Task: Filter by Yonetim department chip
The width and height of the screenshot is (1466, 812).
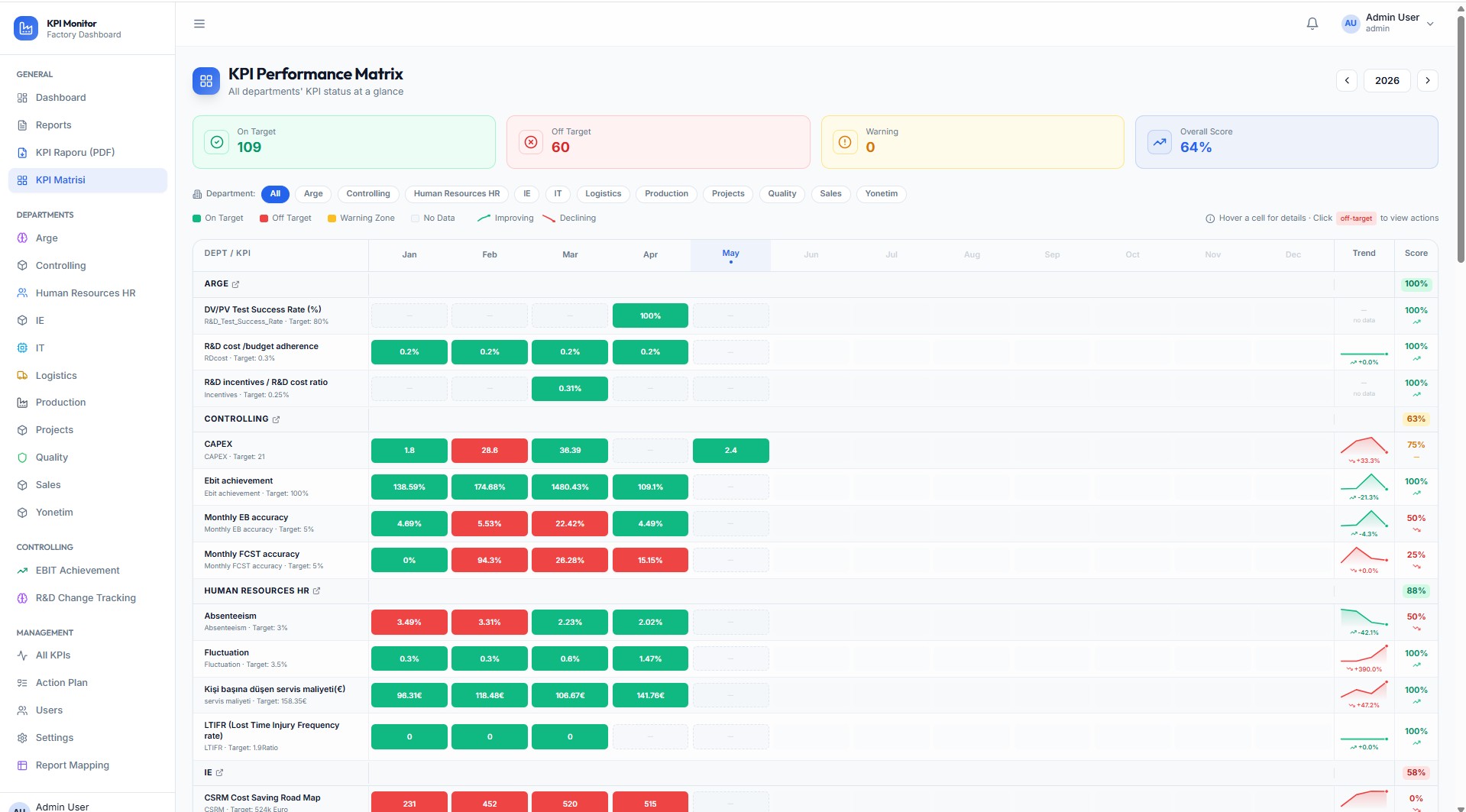Action: 882,194
